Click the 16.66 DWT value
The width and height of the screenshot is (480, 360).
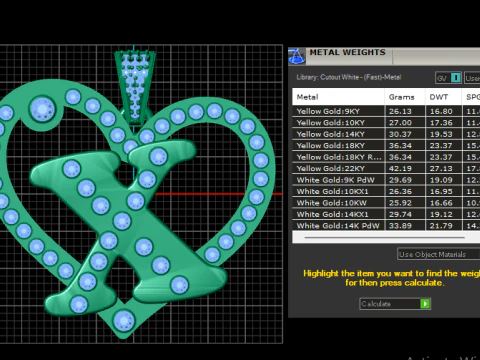point(441,203)
